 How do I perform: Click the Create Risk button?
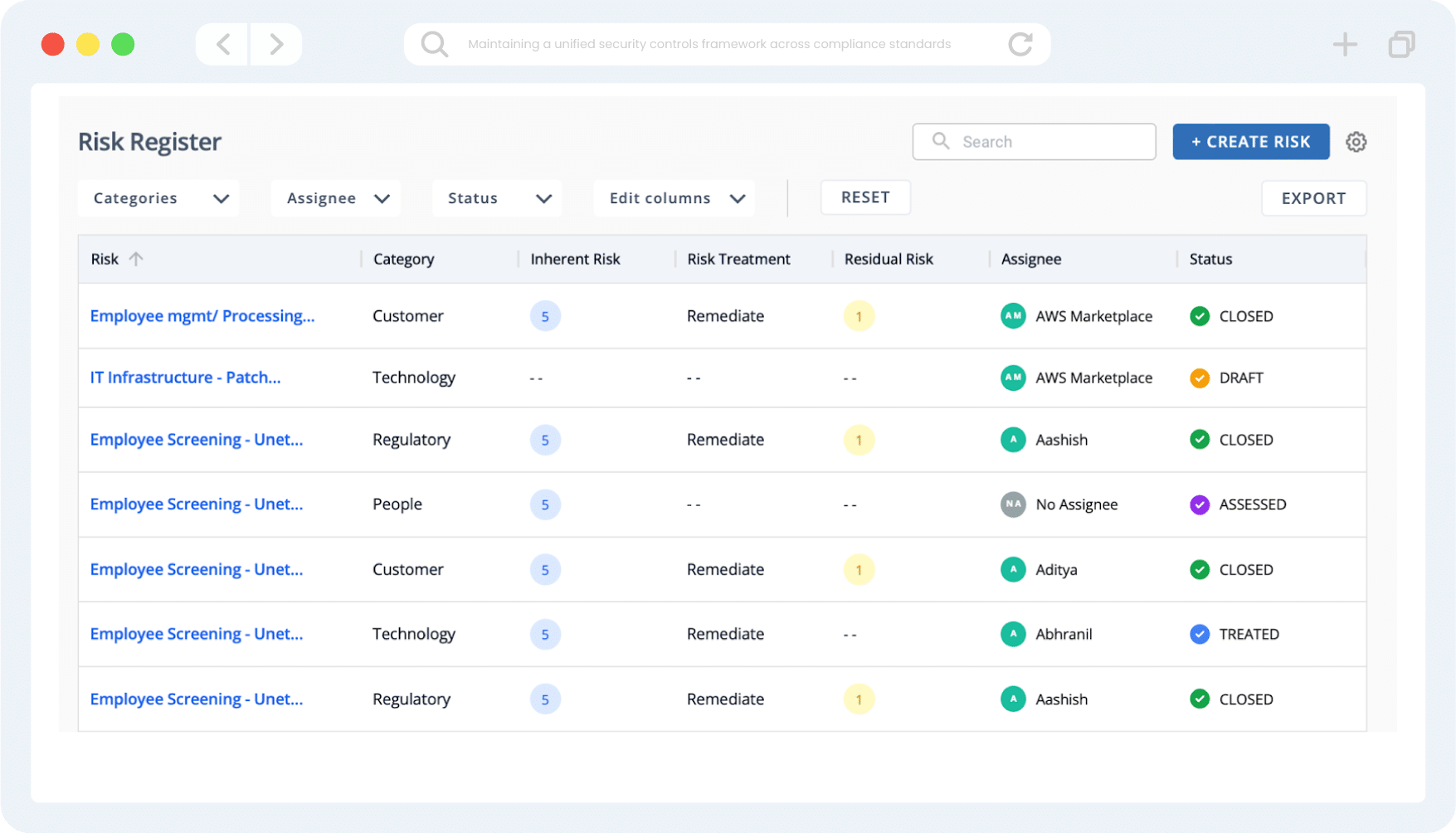[x=1251, y=142]
